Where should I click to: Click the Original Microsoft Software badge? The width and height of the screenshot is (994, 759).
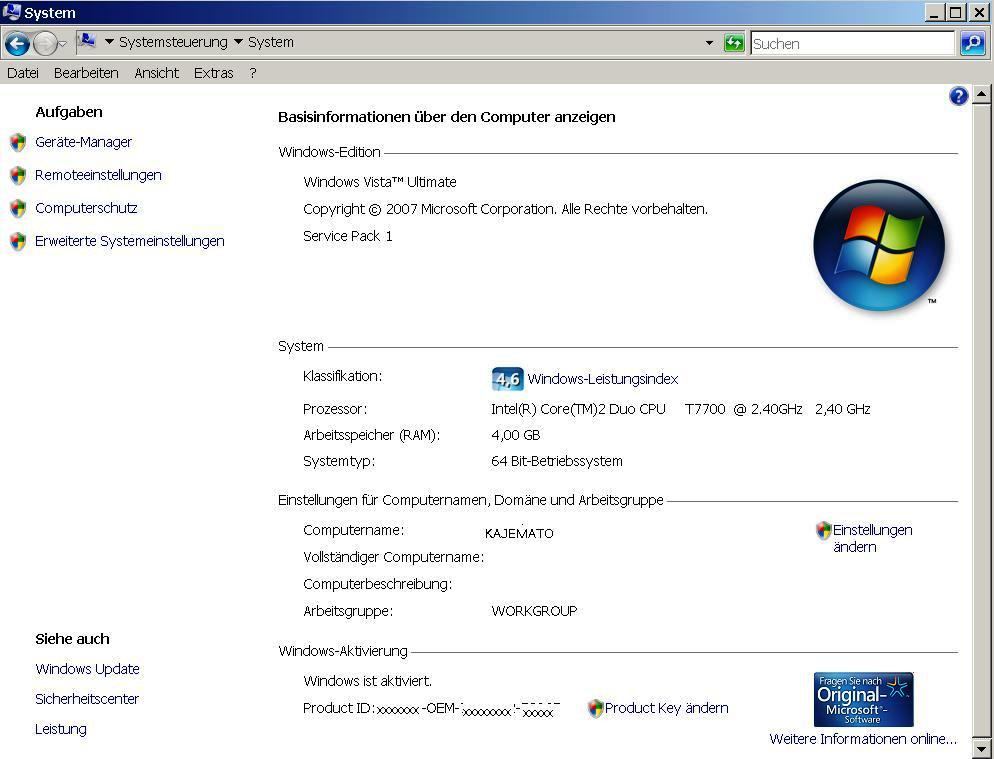[863, 699]
